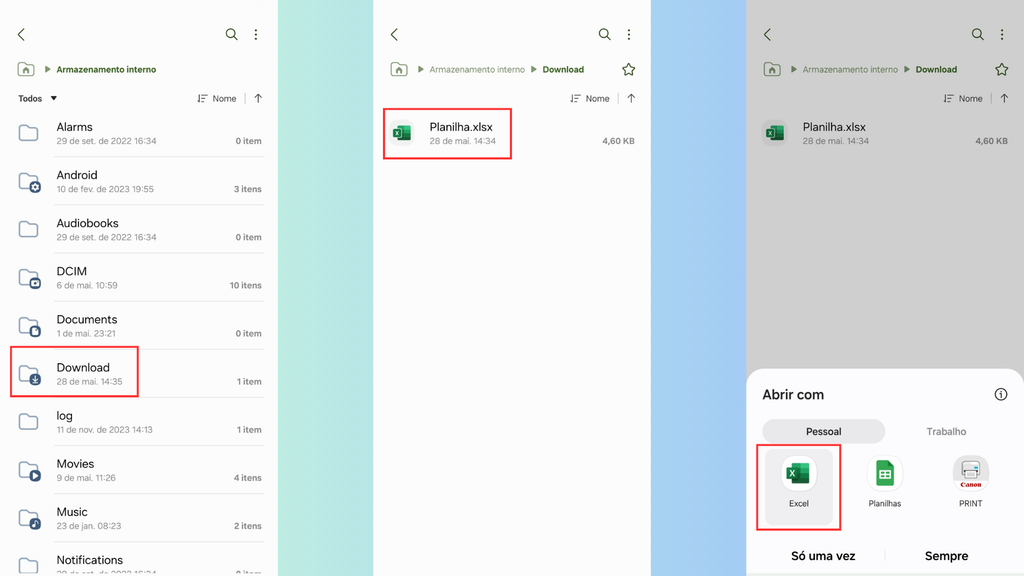This screenshot has height=576, width=1024.
Task: Select '10 itens' count of DCIM folder
Action: tap(246, 285)
